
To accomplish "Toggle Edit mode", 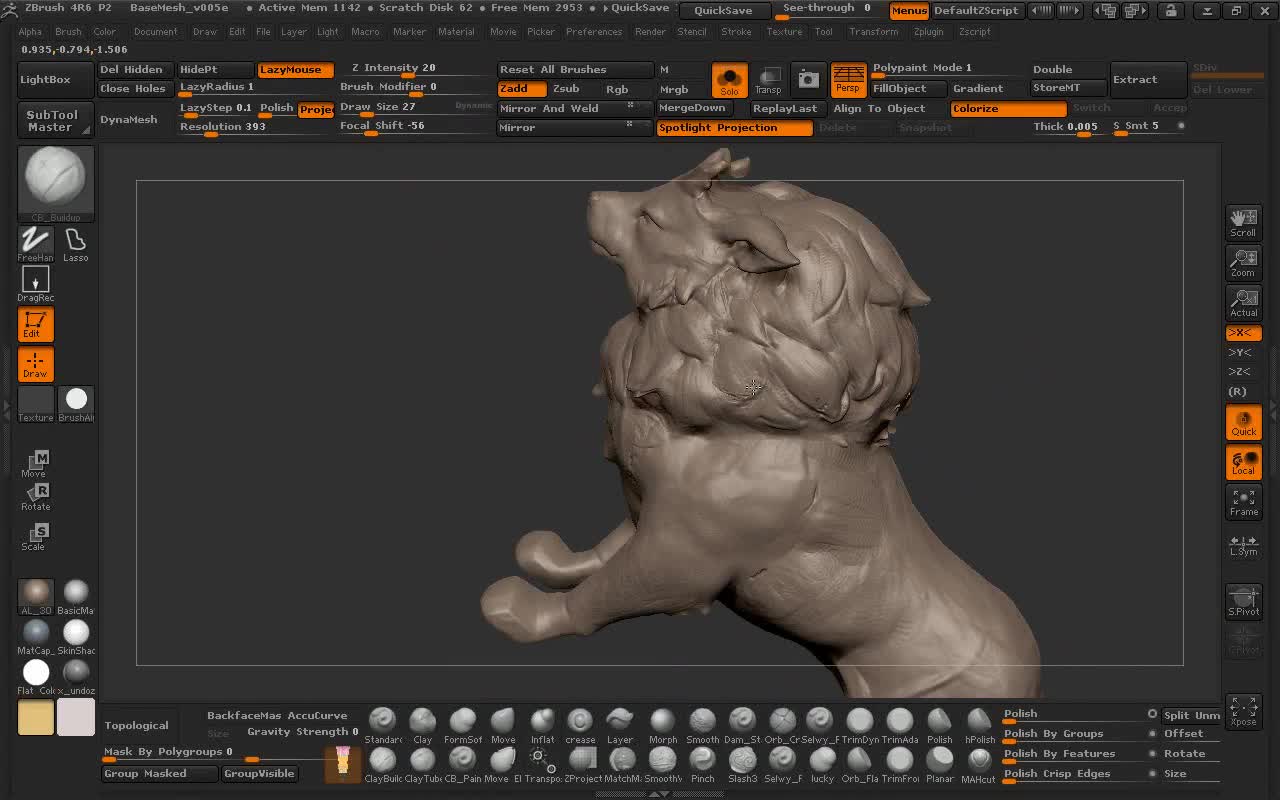I will pyautogui.click(x=35, y=324).
